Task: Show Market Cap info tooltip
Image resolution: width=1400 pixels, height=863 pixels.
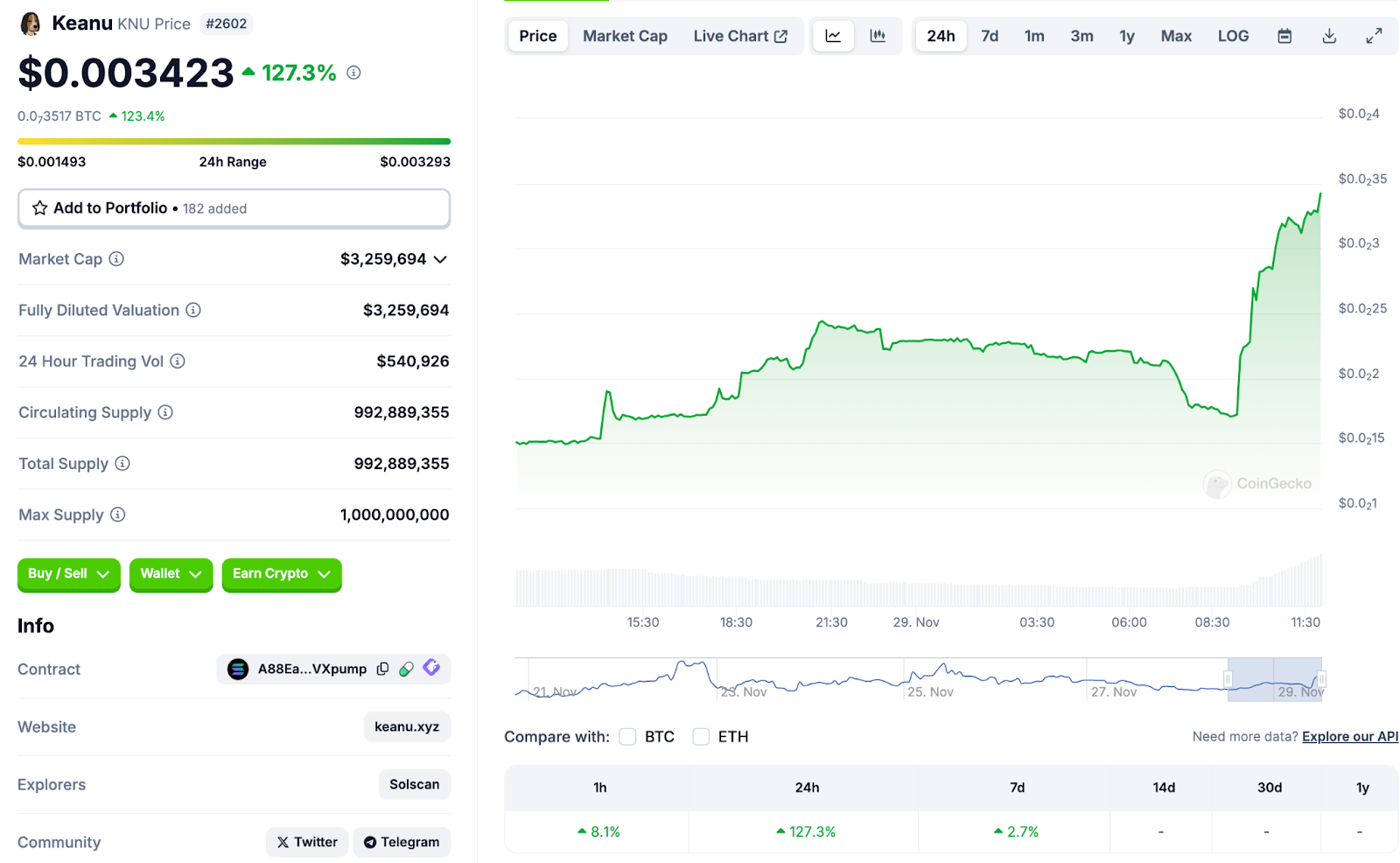Action: tap(116, 259)
